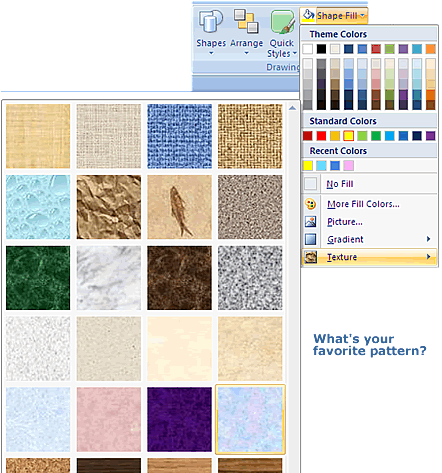Choose the White marble texture
Viewport: 442px width, 473px height.
click(x=109, y=278)
